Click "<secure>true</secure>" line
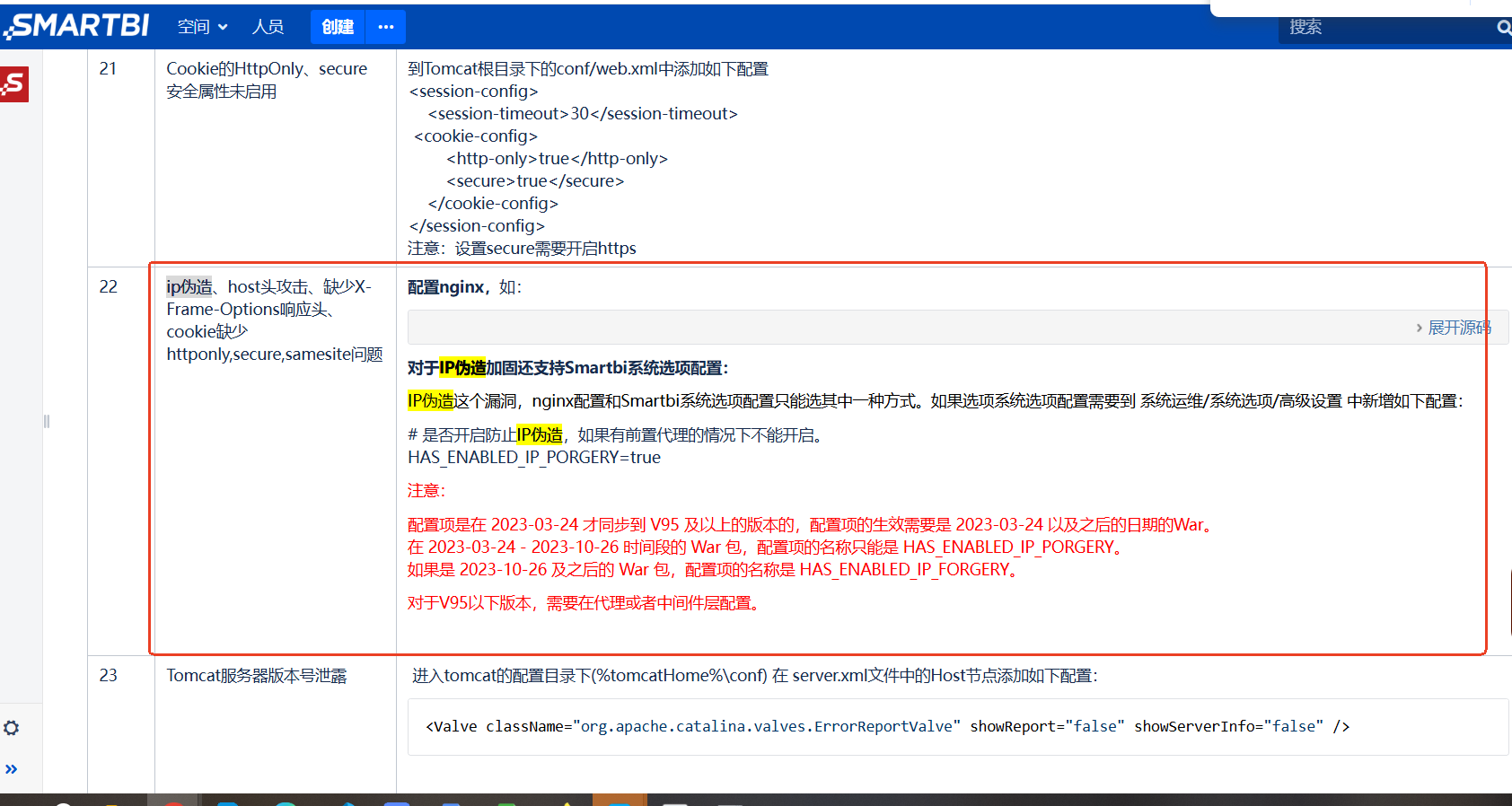 point(535,181)
